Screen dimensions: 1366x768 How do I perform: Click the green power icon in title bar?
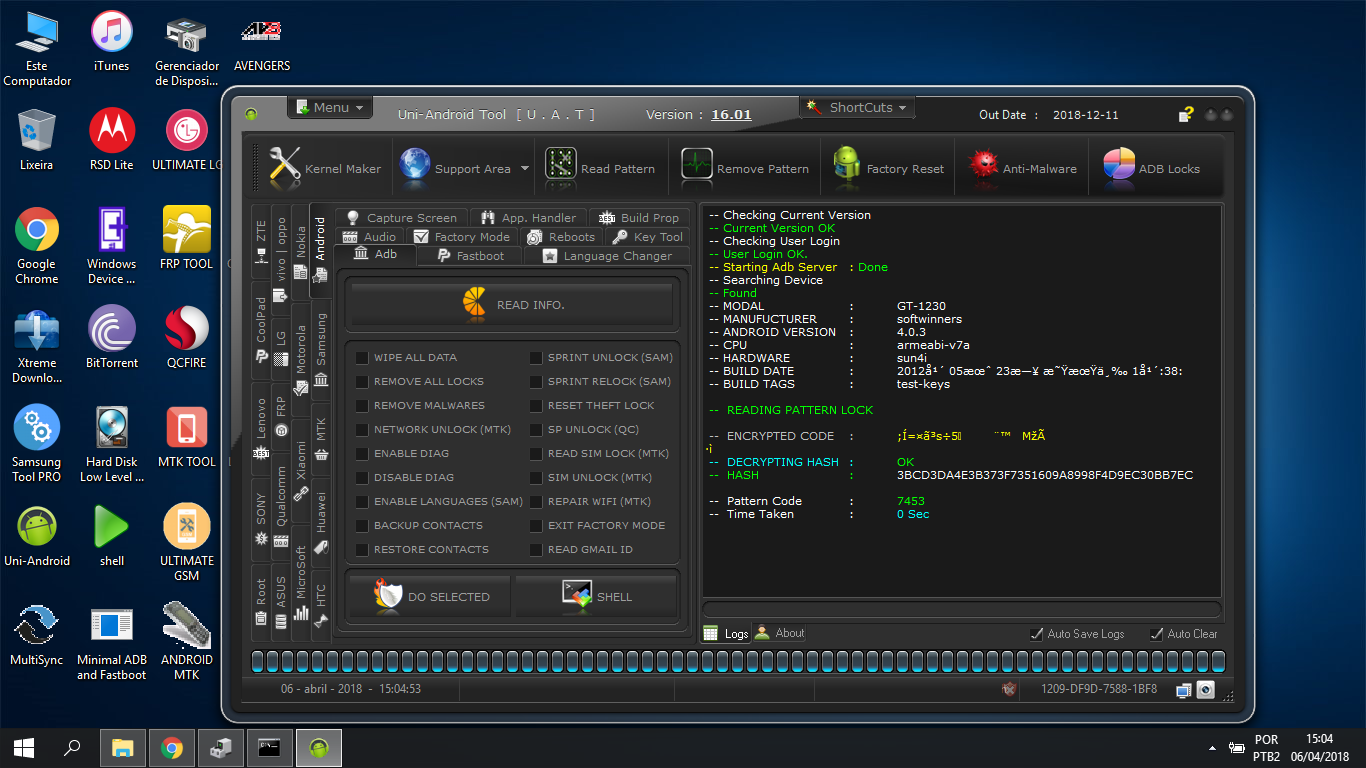click(251, 114)
